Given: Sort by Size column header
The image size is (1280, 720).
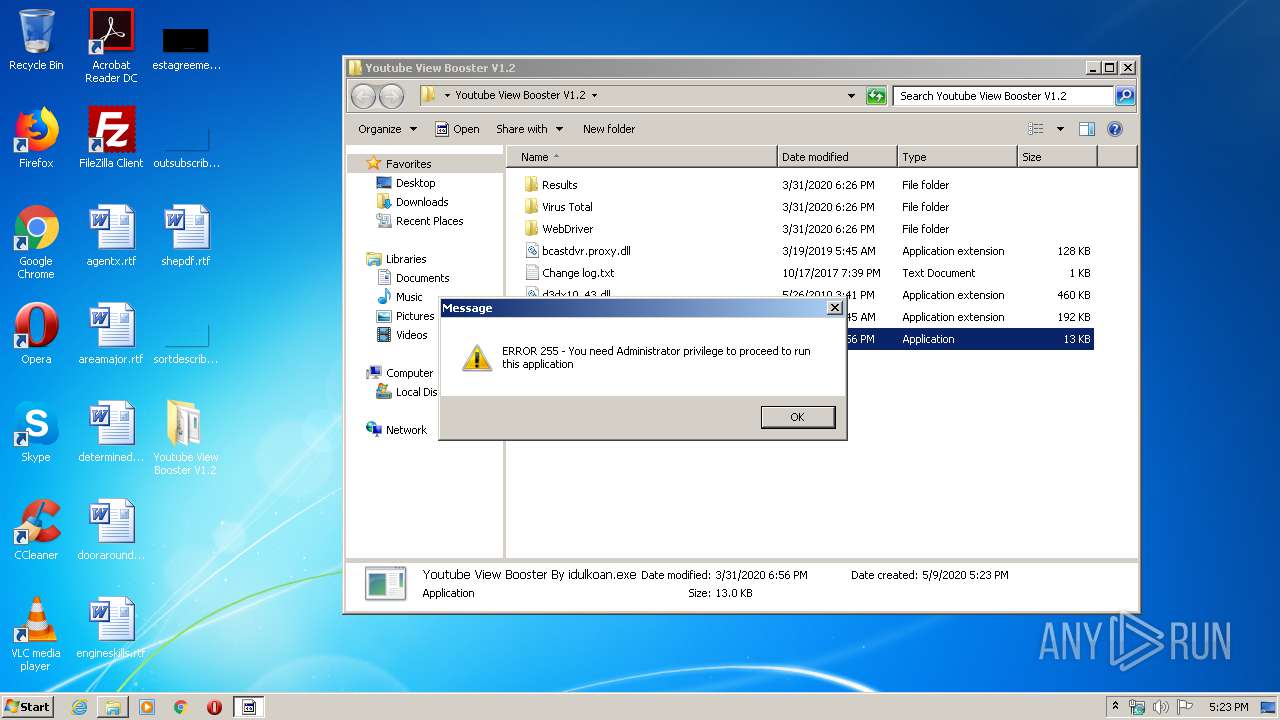Looking at the screenshot, I should coord(1057,157).
